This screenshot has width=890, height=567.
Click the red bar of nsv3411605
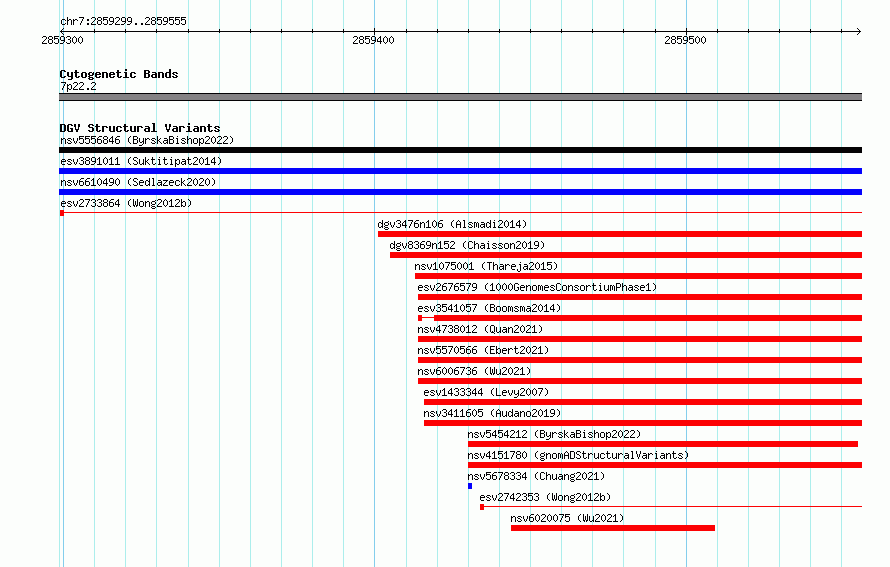click(x=643, y=423)
